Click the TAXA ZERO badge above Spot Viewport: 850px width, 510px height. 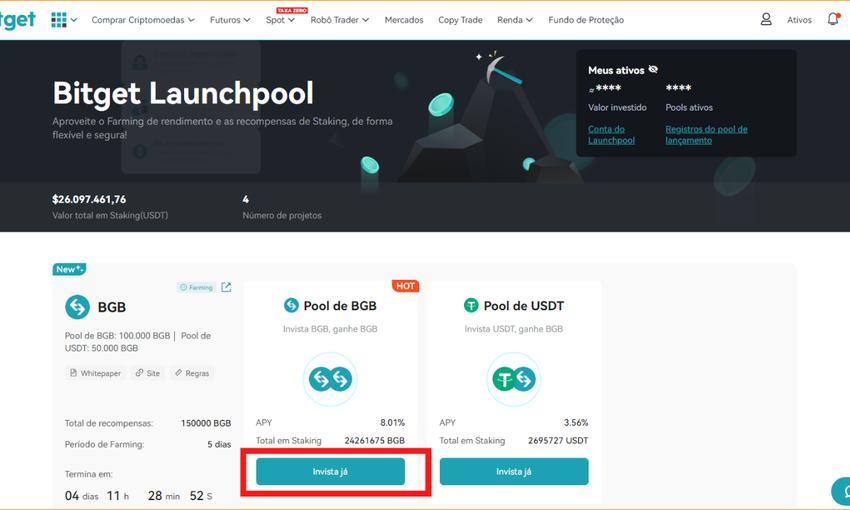pyautogui.click(x=292, y=10)
